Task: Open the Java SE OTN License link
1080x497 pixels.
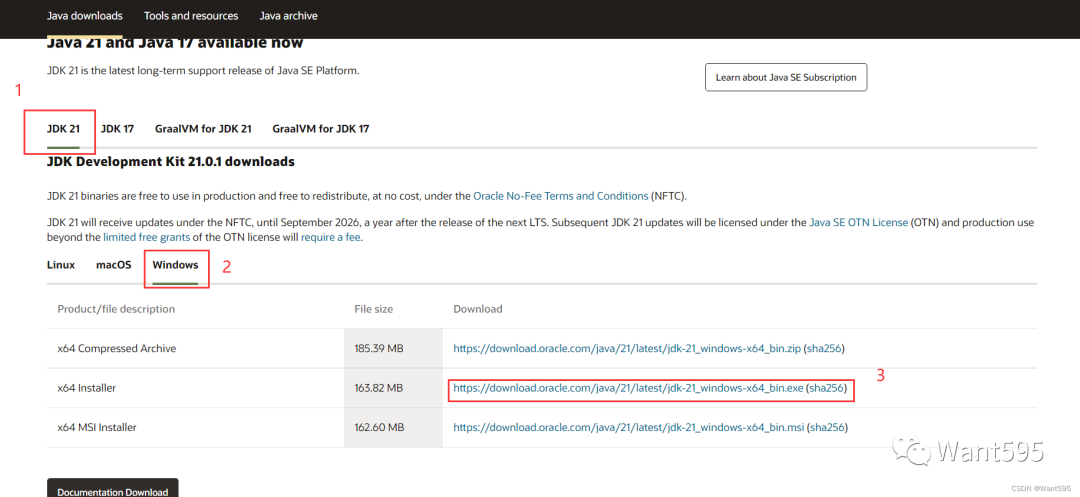Action: point(858,223)
